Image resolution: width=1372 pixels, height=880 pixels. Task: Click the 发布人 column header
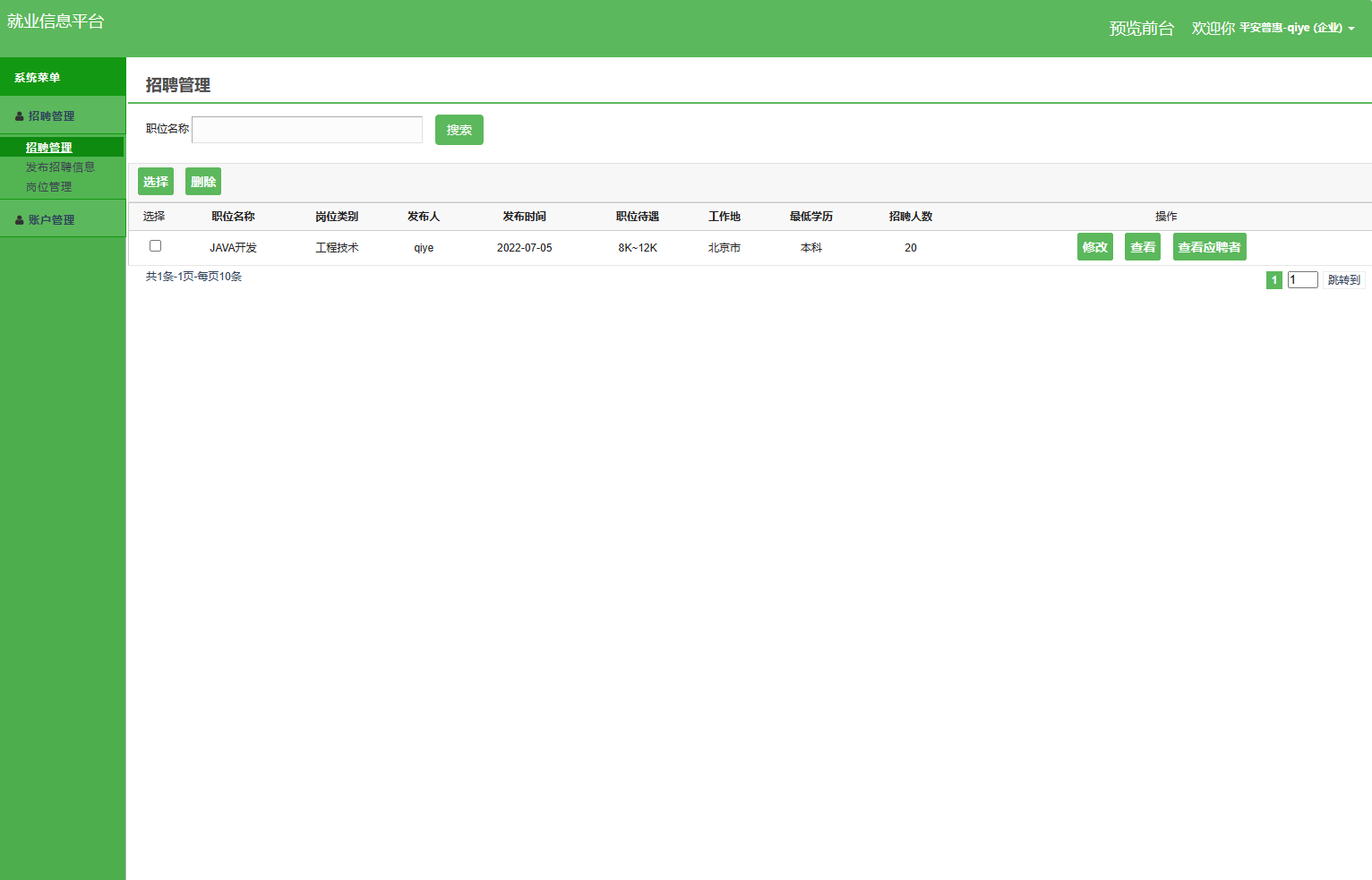pyautogui.click(x=424, y=217)
